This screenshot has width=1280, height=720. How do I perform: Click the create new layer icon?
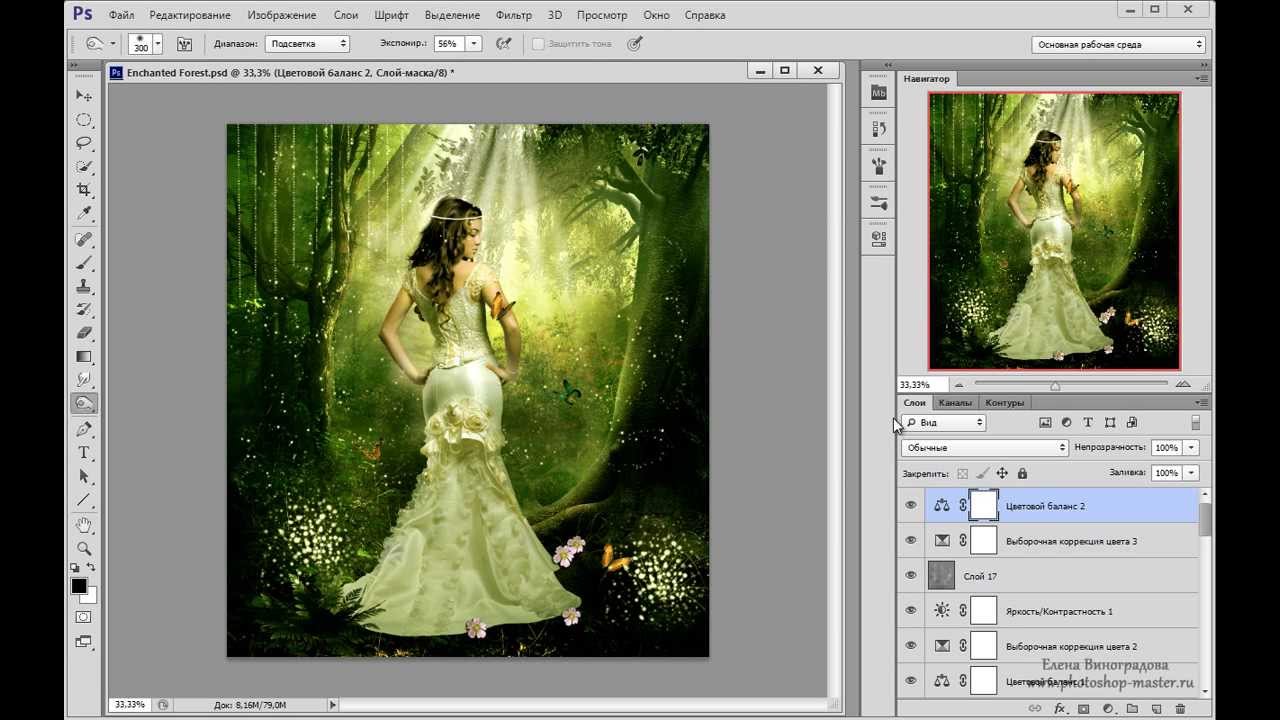point(1156,709)
